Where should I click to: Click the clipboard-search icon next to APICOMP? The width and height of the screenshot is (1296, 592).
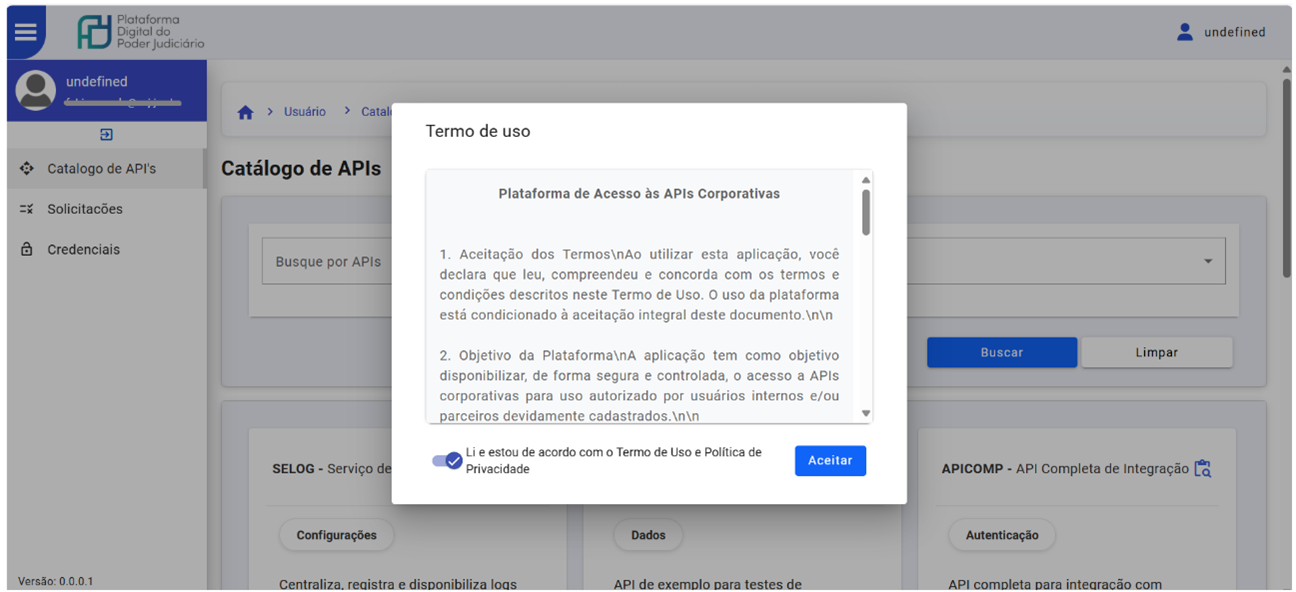pyautogui.click(x=1203, y=467)
